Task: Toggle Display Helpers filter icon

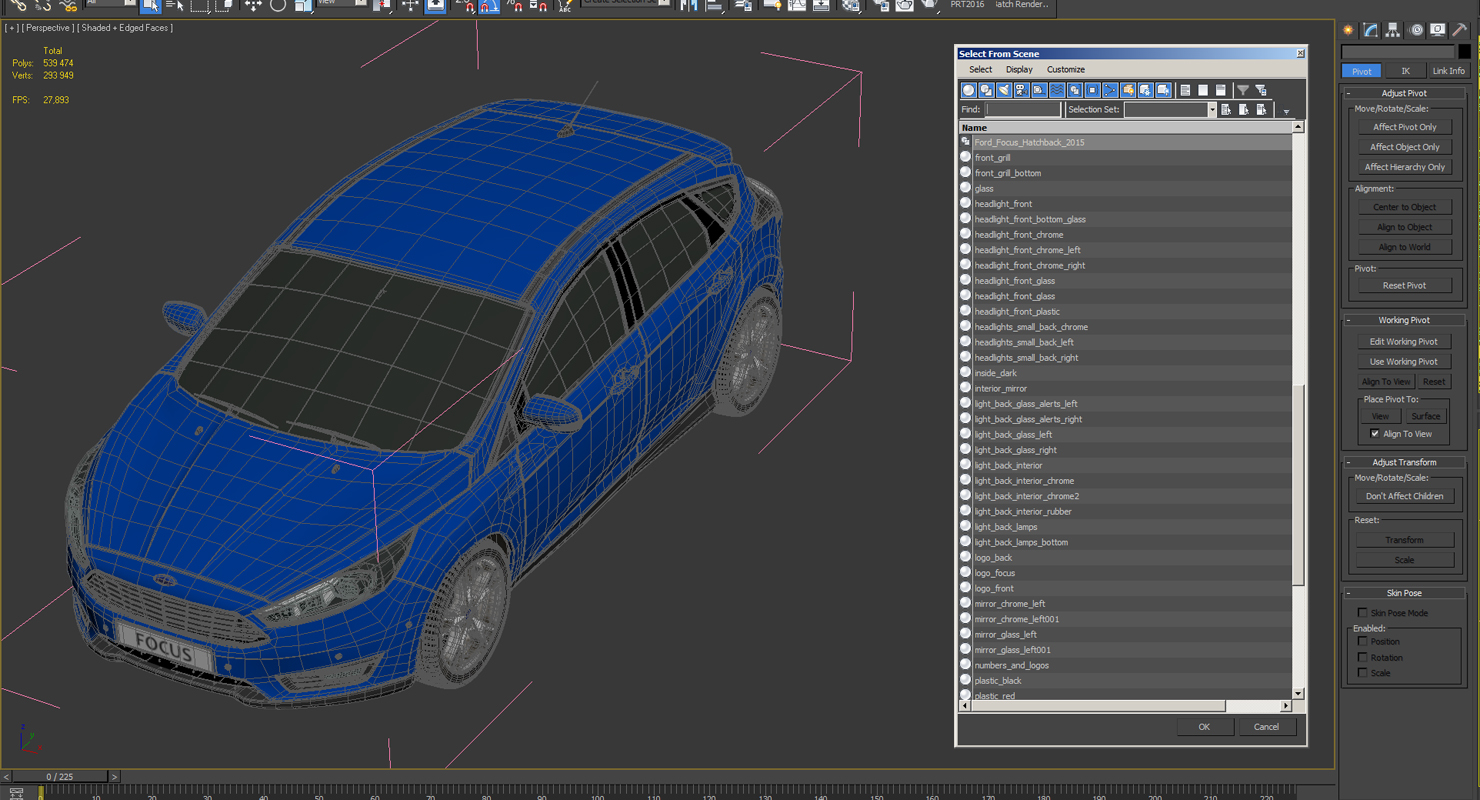Action: click(1039, 90)
